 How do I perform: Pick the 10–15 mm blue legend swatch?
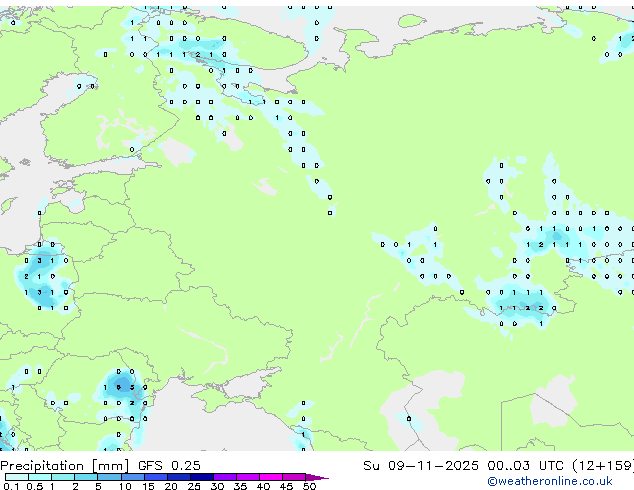(133, 477)
